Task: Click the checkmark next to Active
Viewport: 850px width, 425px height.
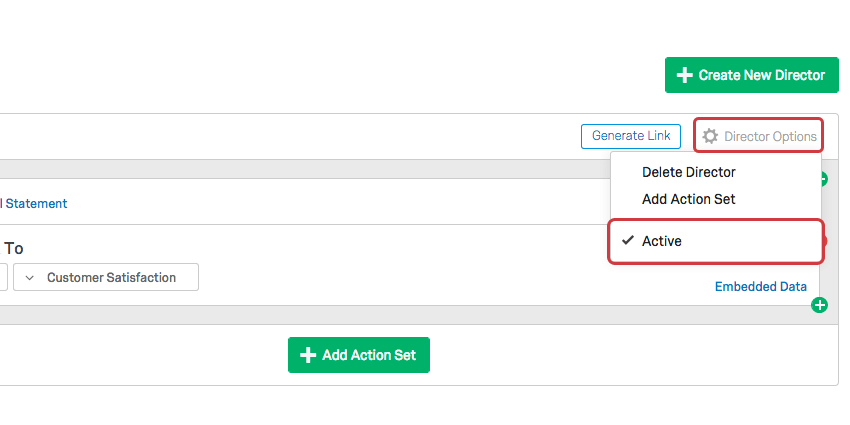Action: coord(627,241)
